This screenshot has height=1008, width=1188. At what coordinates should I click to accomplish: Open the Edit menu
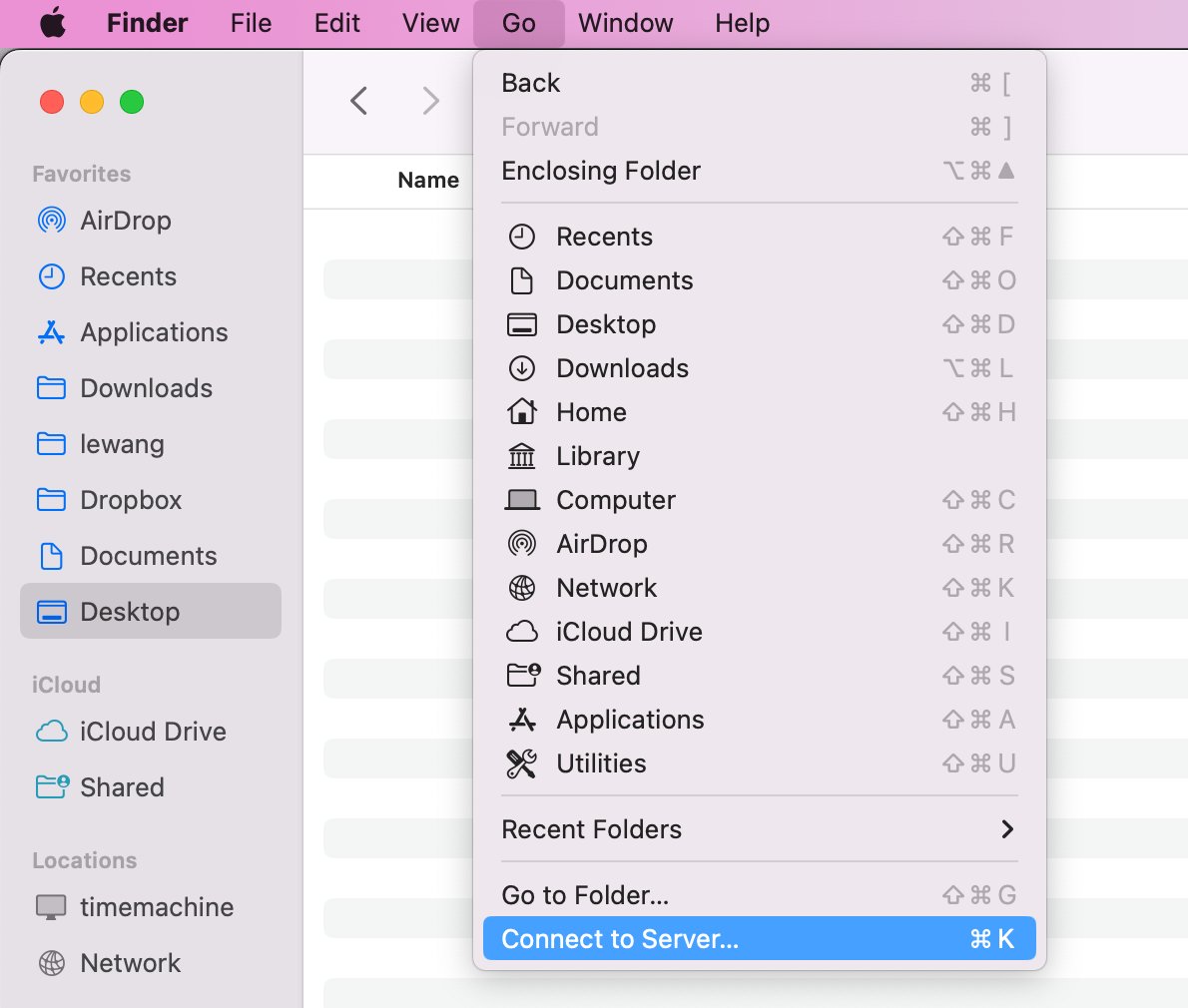point(336,23)
